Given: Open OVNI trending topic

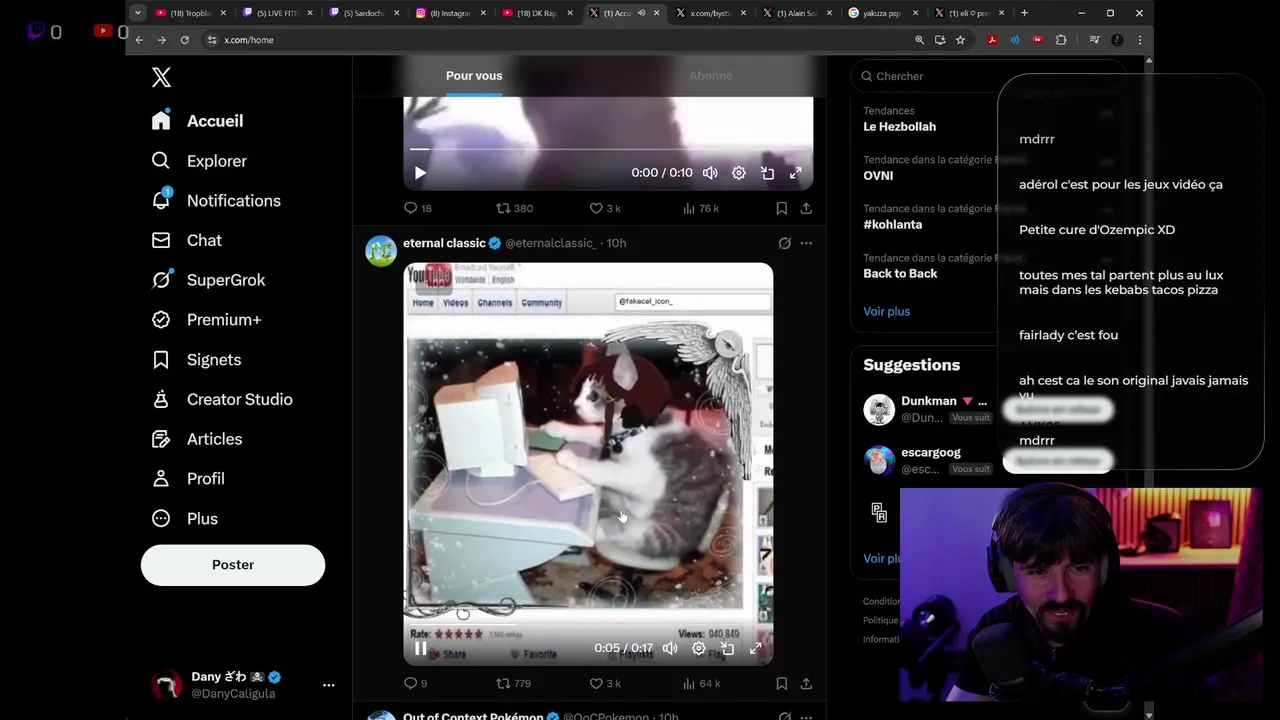Looking at the screenshot, I should click(878, 175).
